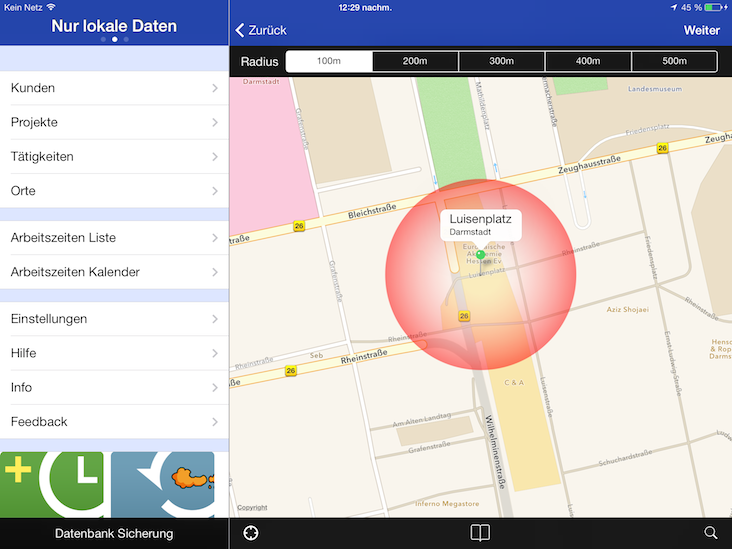Viewport: 732px width, 549px height.
Task: Tap the green map pin
Action: pyautogui.click(x=480, y=255)
